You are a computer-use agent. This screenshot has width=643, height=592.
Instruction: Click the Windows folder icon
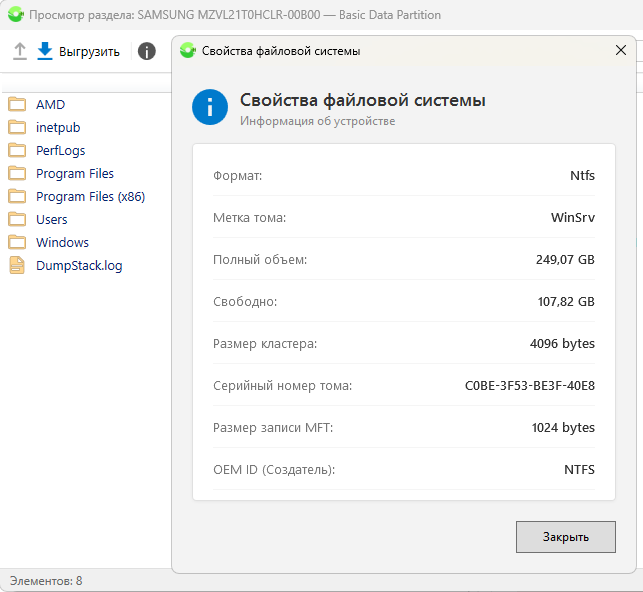tap(17, 242)
